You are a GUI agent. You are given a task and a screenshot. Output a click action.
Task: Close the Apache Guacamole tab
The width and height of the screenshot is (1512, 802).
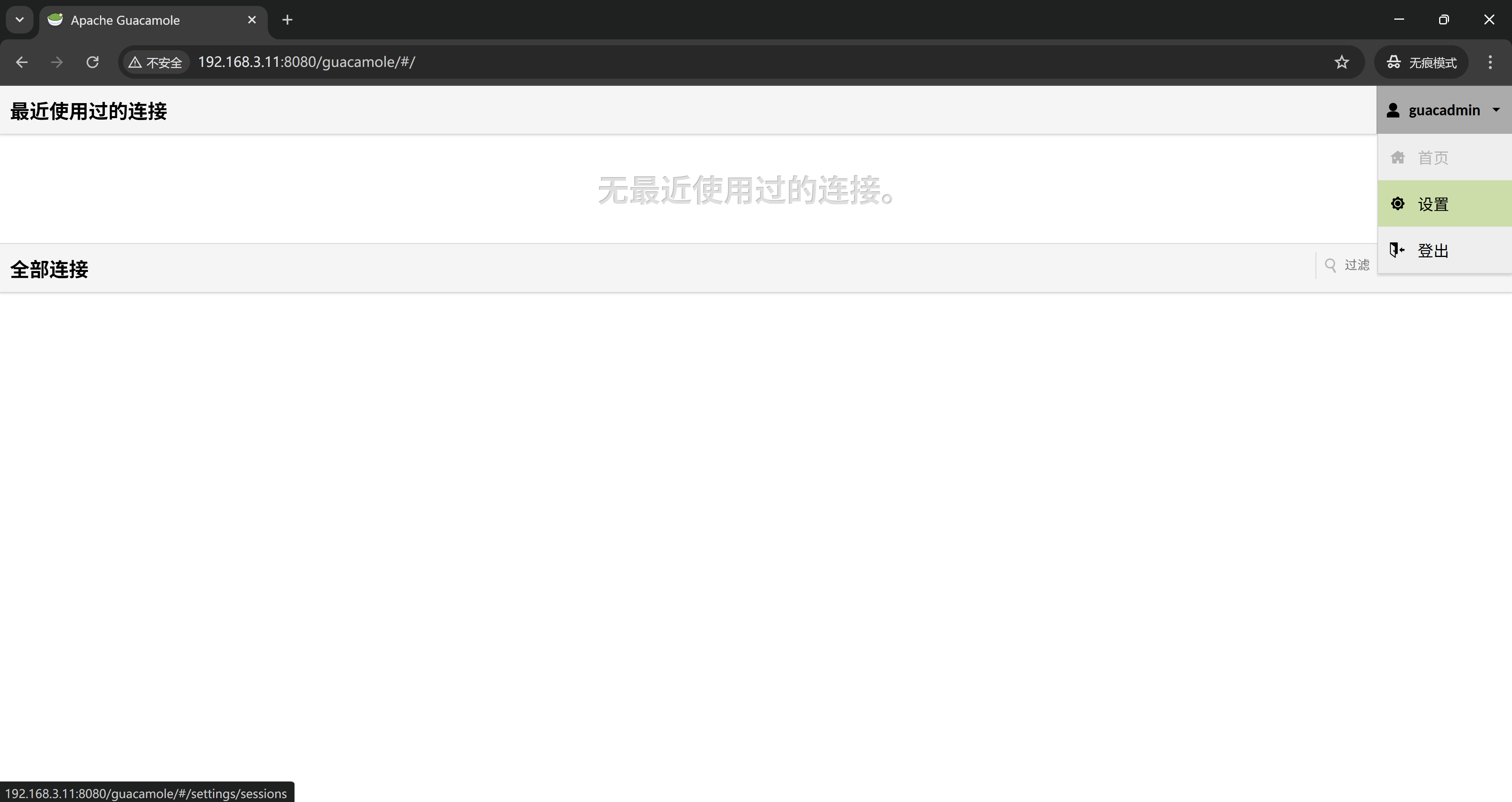coord(252,20)
